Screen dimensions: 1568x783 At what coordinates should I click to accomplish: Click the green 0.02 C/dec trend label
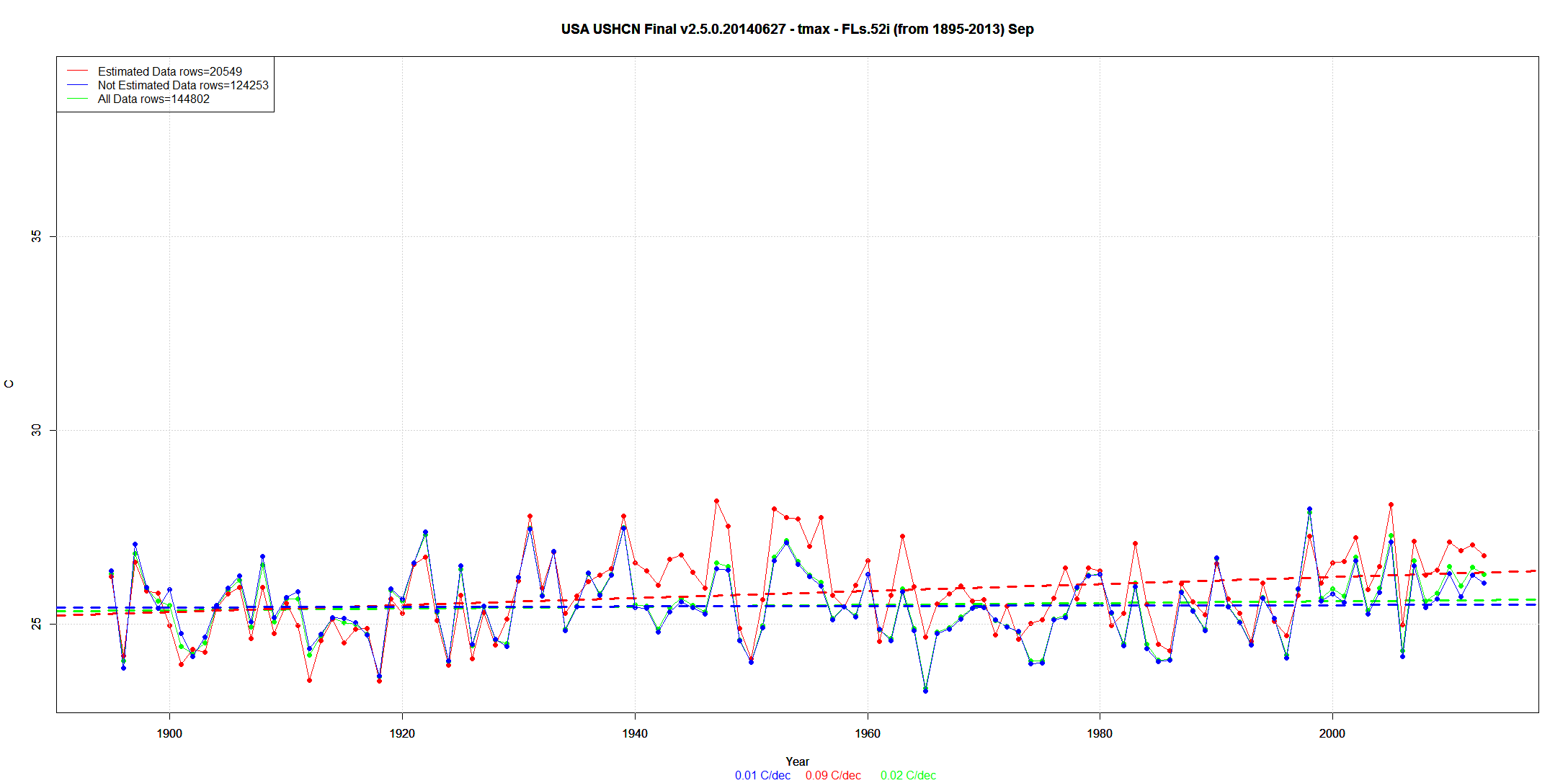[908, 775]
